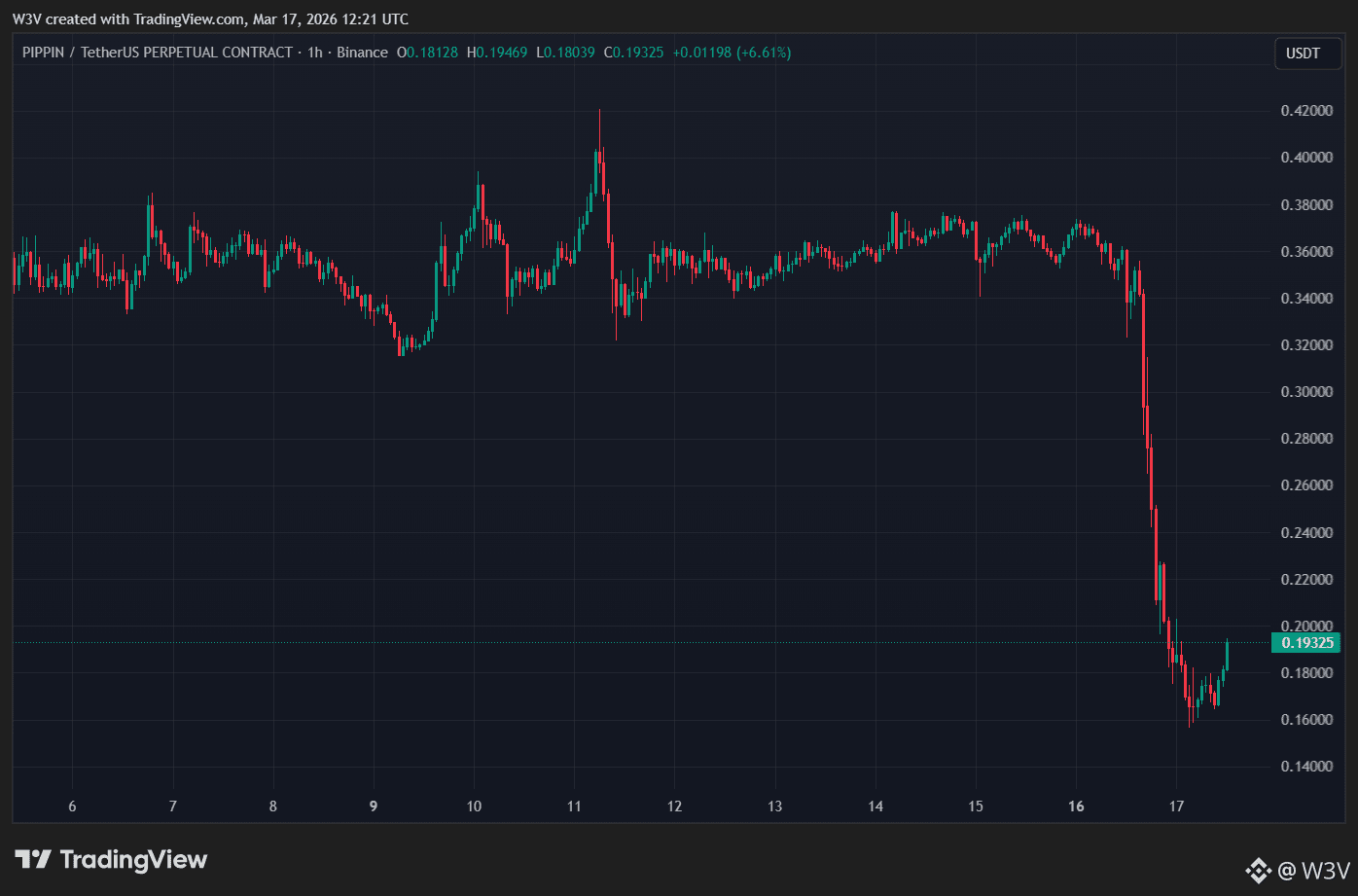Click the 0.14000 price axis label

point(1305,767)
